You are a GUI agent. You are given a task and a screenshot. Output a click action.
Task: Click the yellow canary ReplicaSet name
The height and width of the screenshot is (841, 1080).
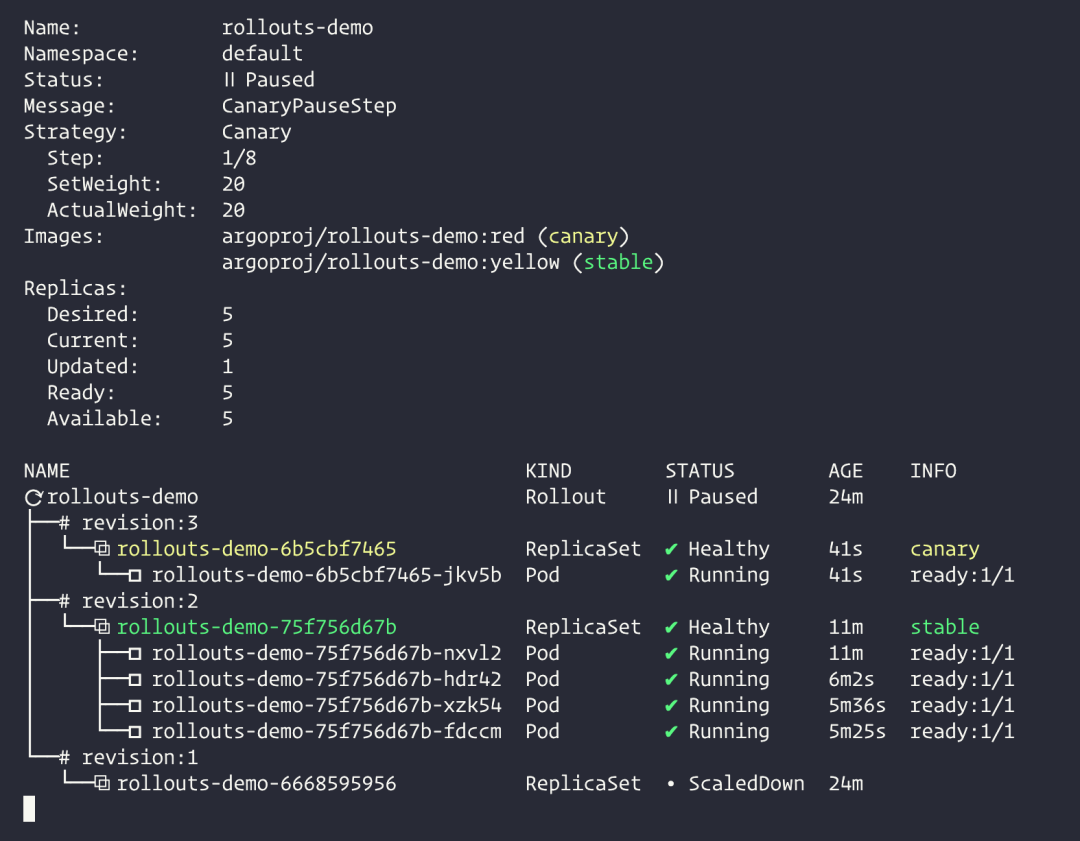pos(257,549)
